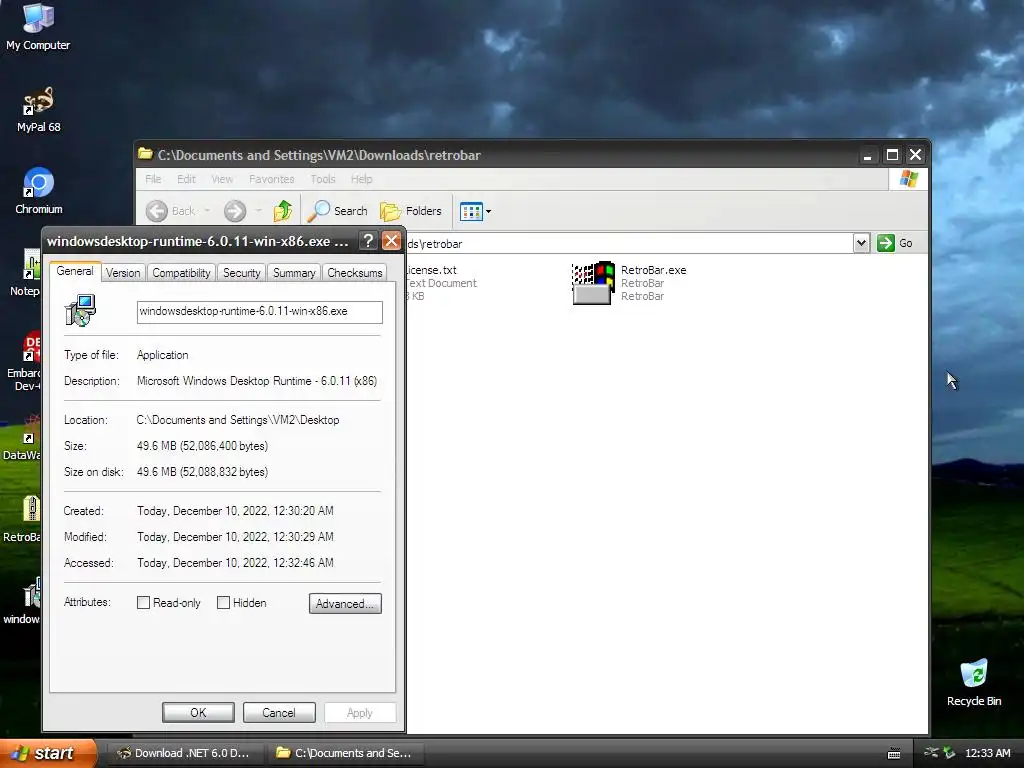Click Cancel in the Properties dialog
The image size is (1024, 768).
[279, 712]
